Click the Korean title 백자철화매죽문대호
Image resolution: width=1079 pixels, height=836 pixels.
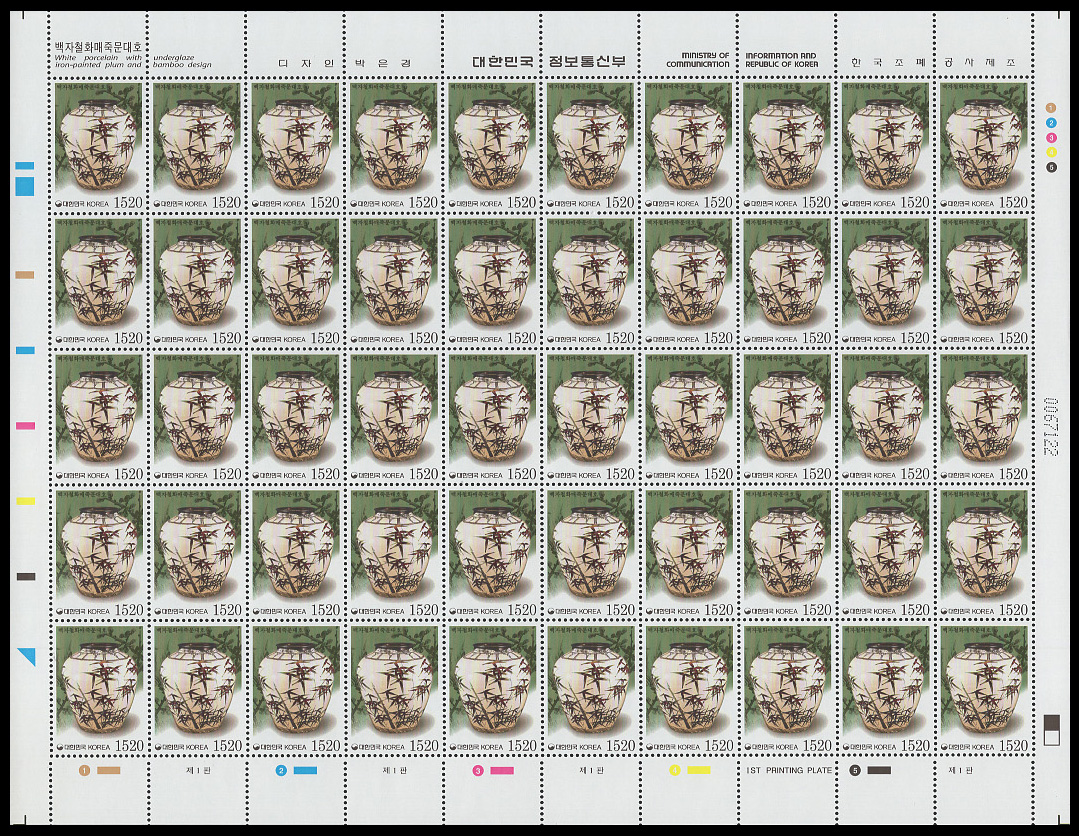[98, 47]
